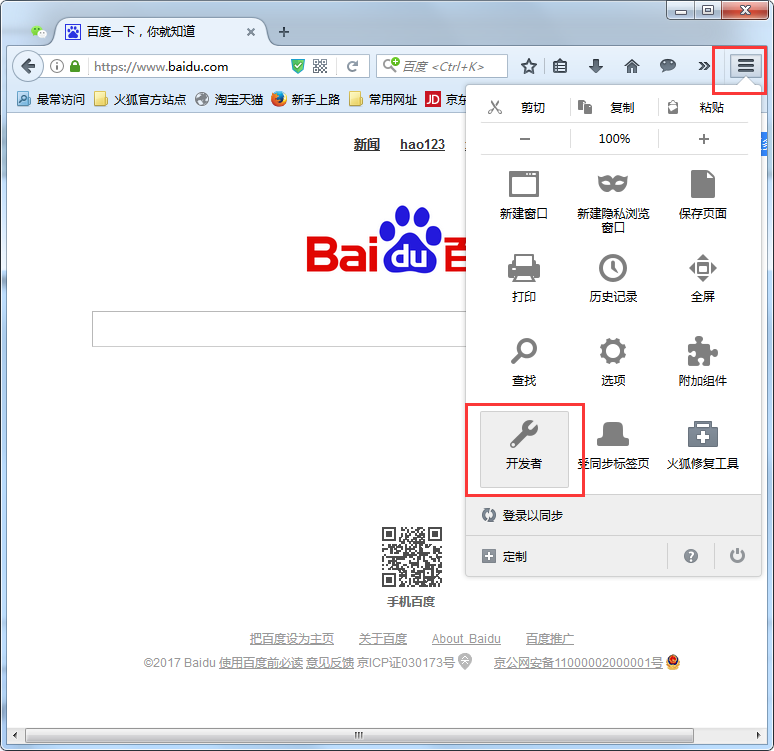Click Sign in to Sync

click(x=613, y=515)
